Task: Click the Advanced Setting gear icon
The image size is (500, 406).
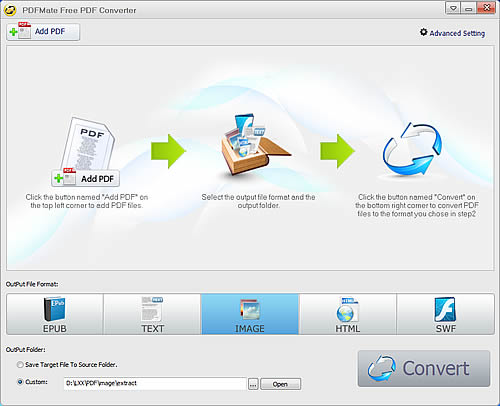Action: 423,32
